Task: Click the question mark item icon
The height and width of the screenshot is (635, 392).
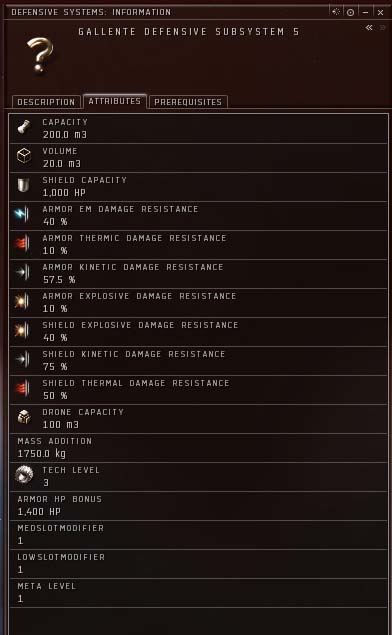Action: (x=39, y=54)
